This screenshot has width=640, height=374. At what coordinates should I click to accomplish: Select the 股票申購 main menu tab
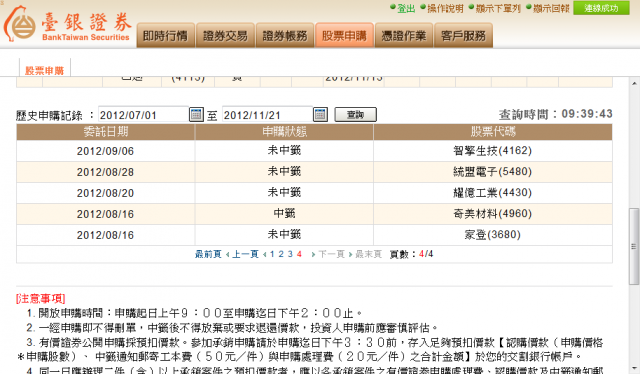[x=344, y=36]
